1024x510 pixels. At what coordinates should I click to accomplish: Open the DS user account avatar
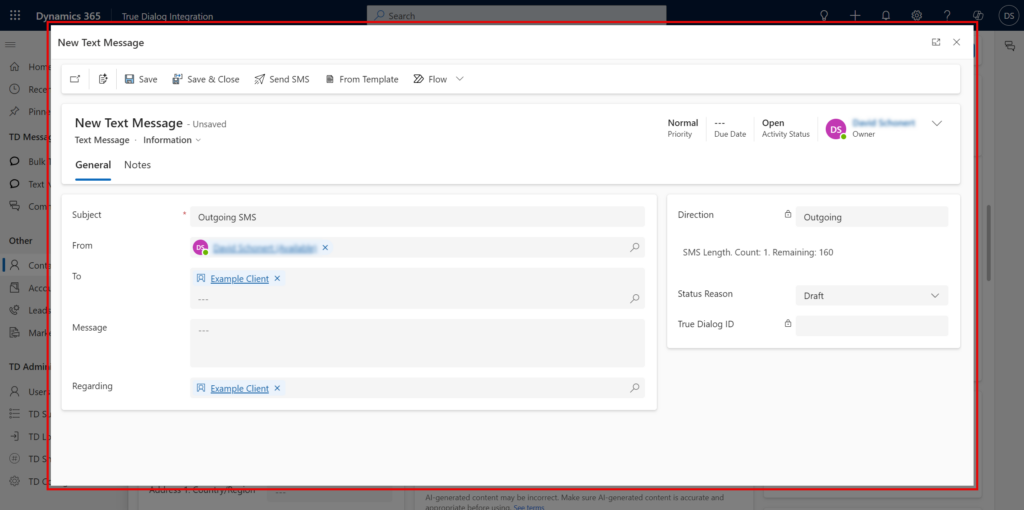pos(1007,15)
